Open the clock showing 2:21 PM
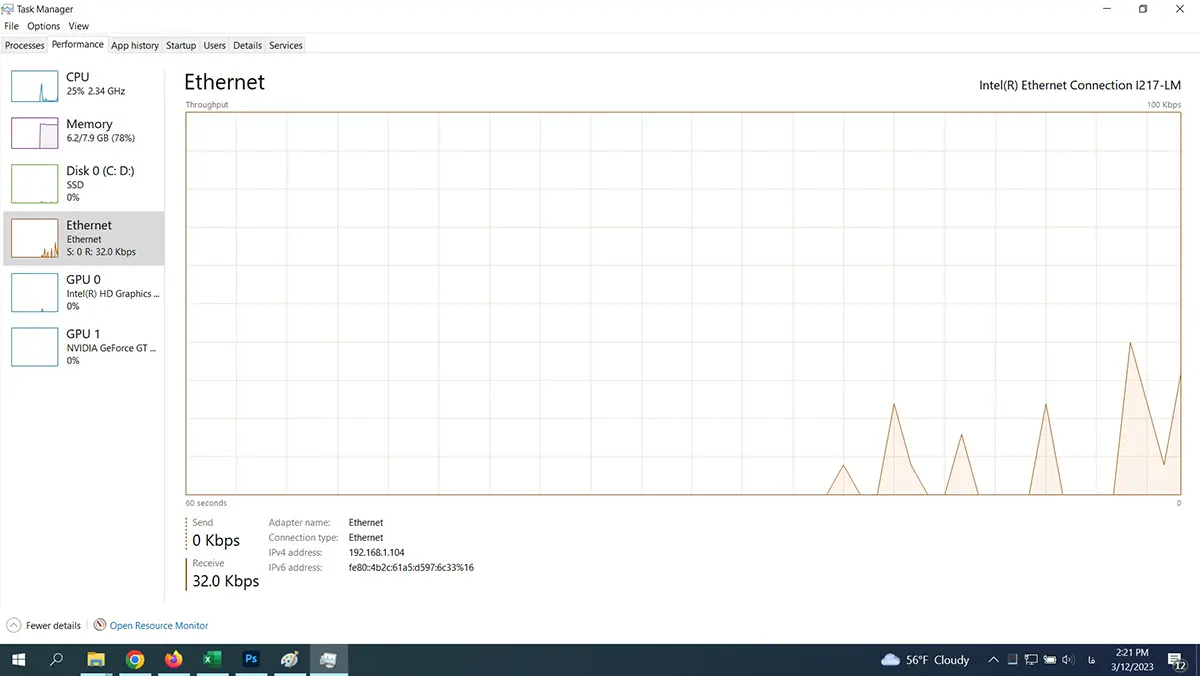1200x676 pixels. [1131, 660]
